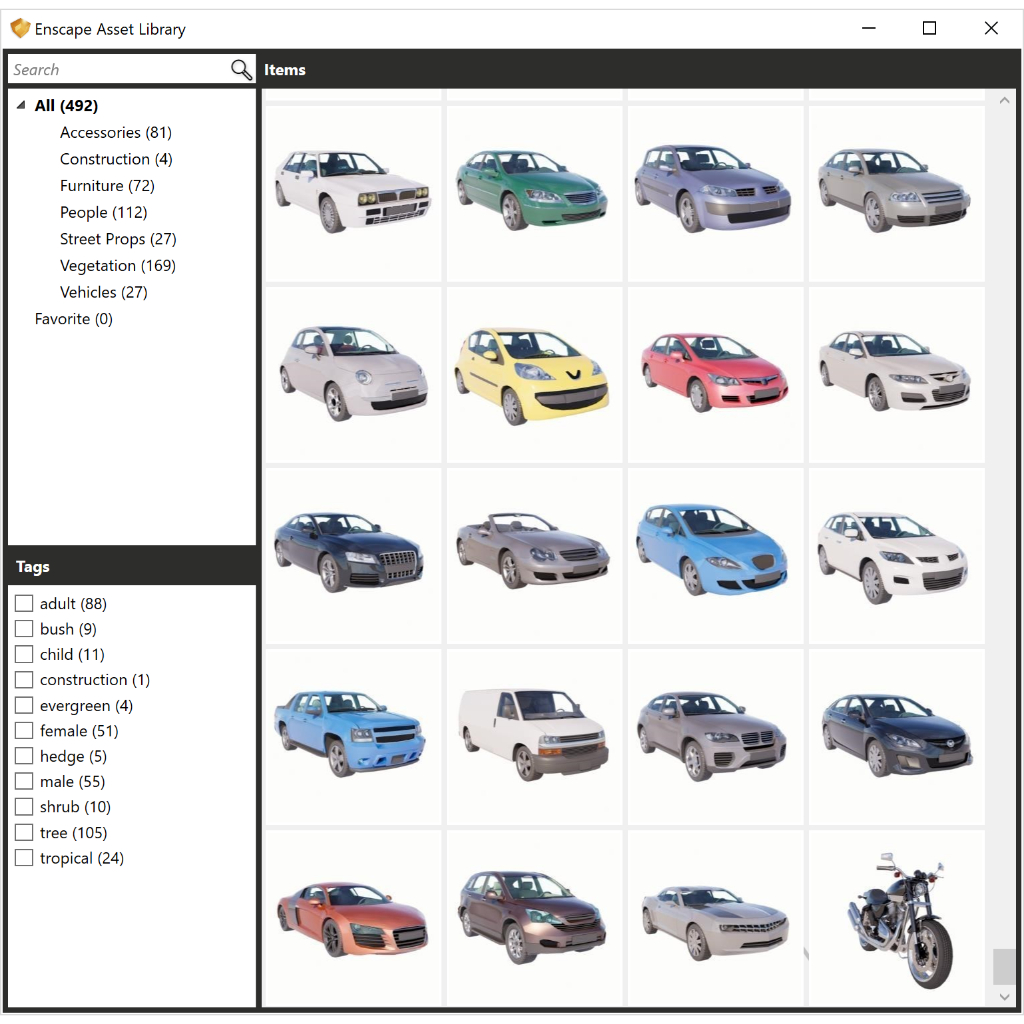Click the search magnifier icon

pyautogui.click(x=240, y=69)
